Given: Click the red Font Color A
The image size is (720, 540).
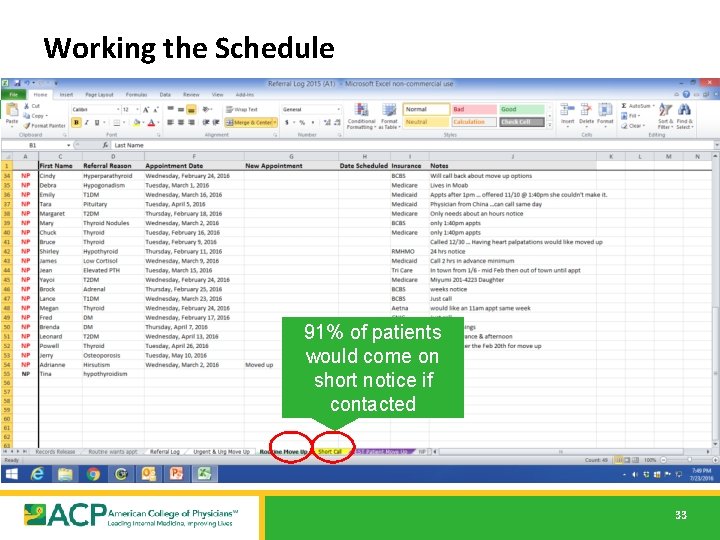Looking at the screenshot, I should point(151,123).
